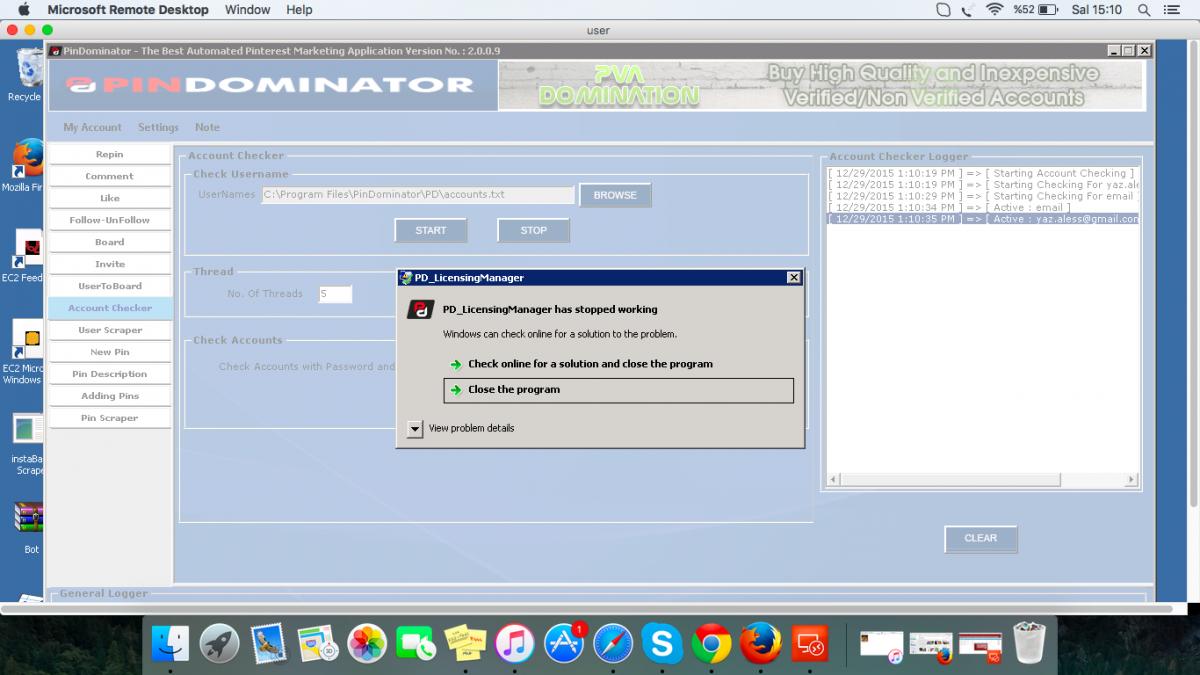The width and height of the screenshot is (1200, 675).
Task: Launch Launchpad rocket icon in dock
Action: [x=219, y=644]
